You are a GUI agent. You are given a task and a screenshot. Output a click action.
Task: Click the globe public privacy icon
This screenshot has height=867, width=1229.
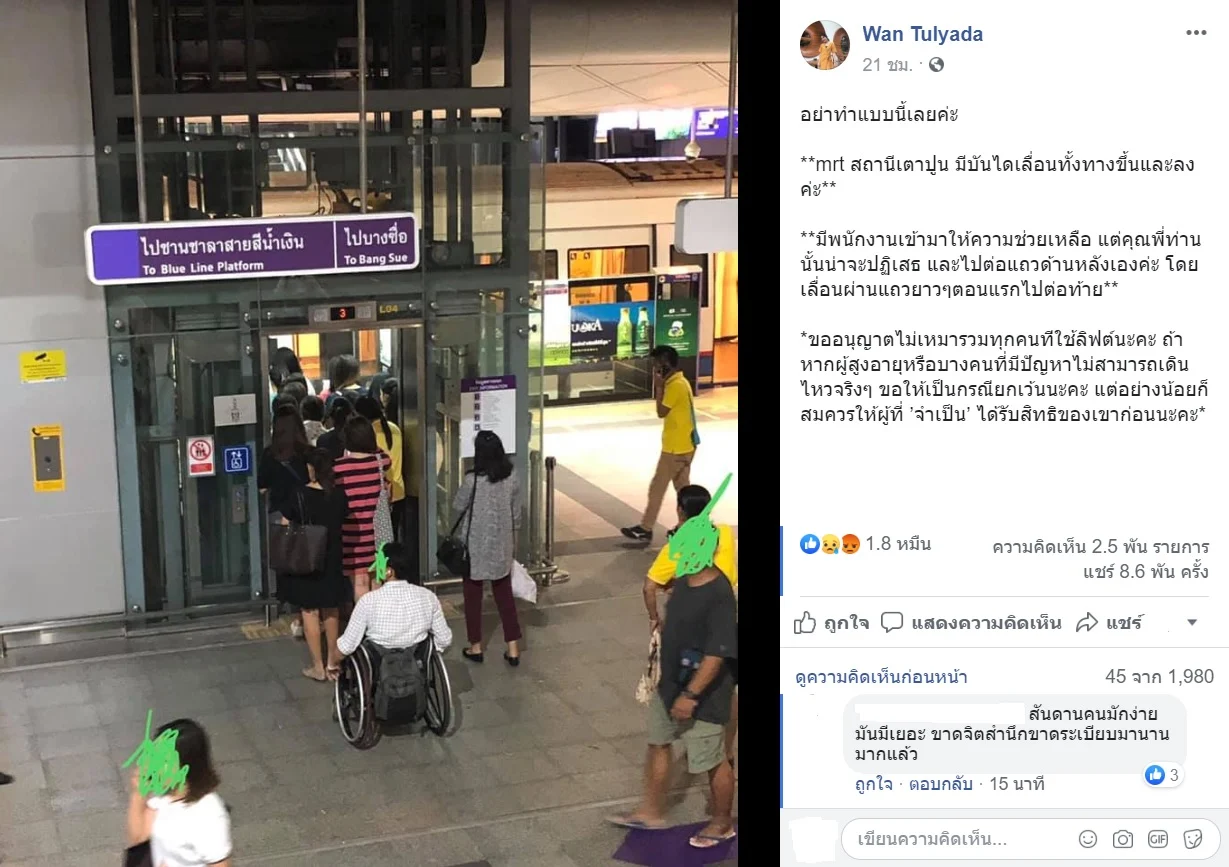(x=936, y=65)
